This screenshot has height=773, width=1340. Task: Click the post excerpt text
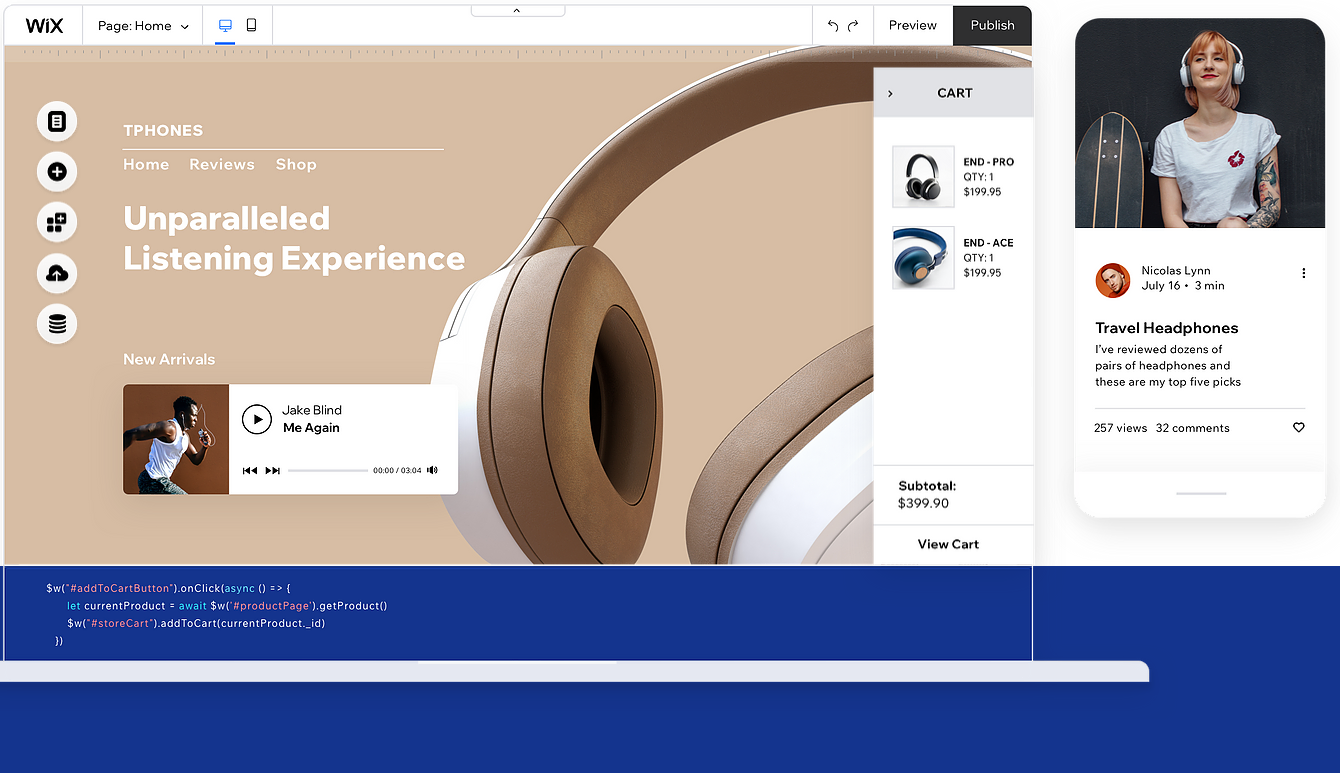point(1168,366)
